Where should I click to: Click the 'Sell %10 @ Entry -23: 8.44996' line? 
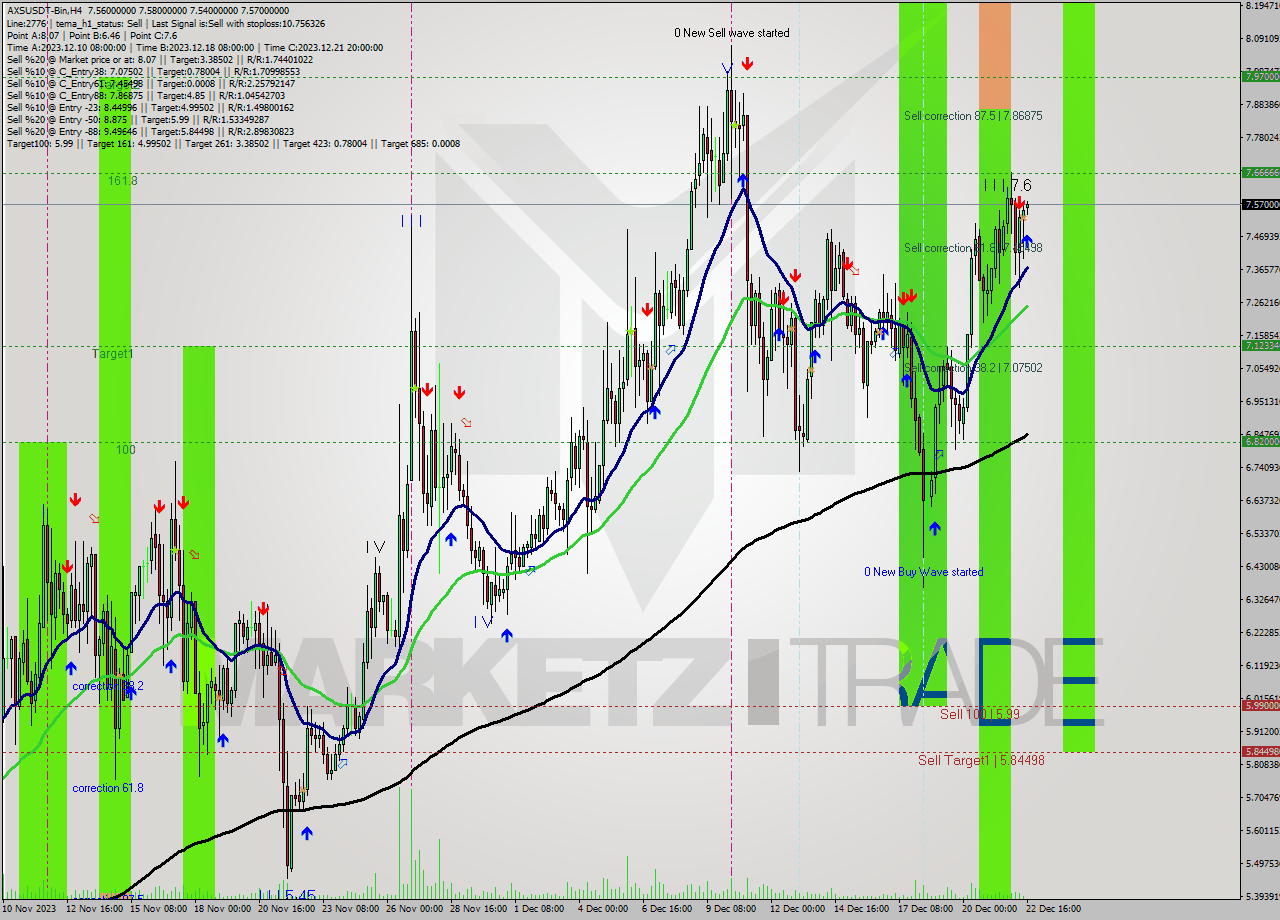pyautogui.click(x=150, y=107)
